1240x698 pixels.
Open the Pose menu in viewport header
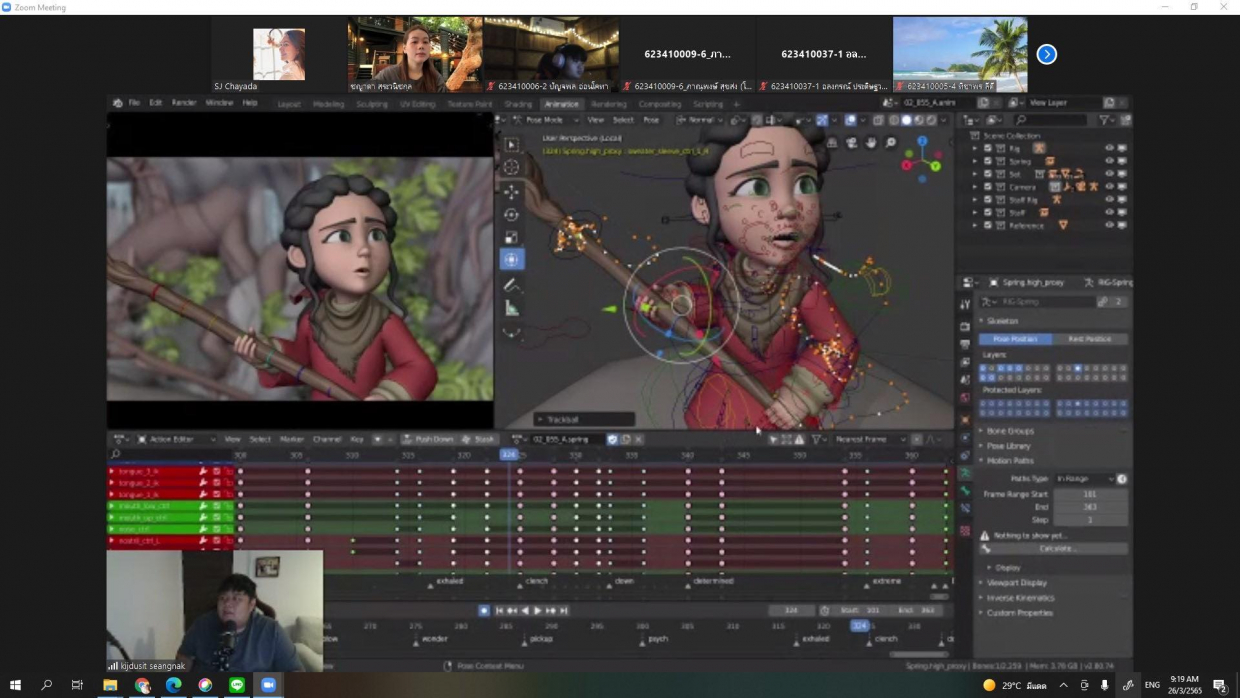pos(651,120)
